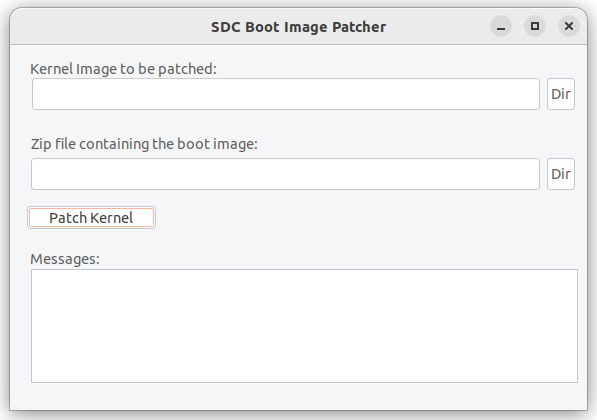Click the Kernel Image to be patched field
The image size is (597, 420).
click(x=286, y=94)
